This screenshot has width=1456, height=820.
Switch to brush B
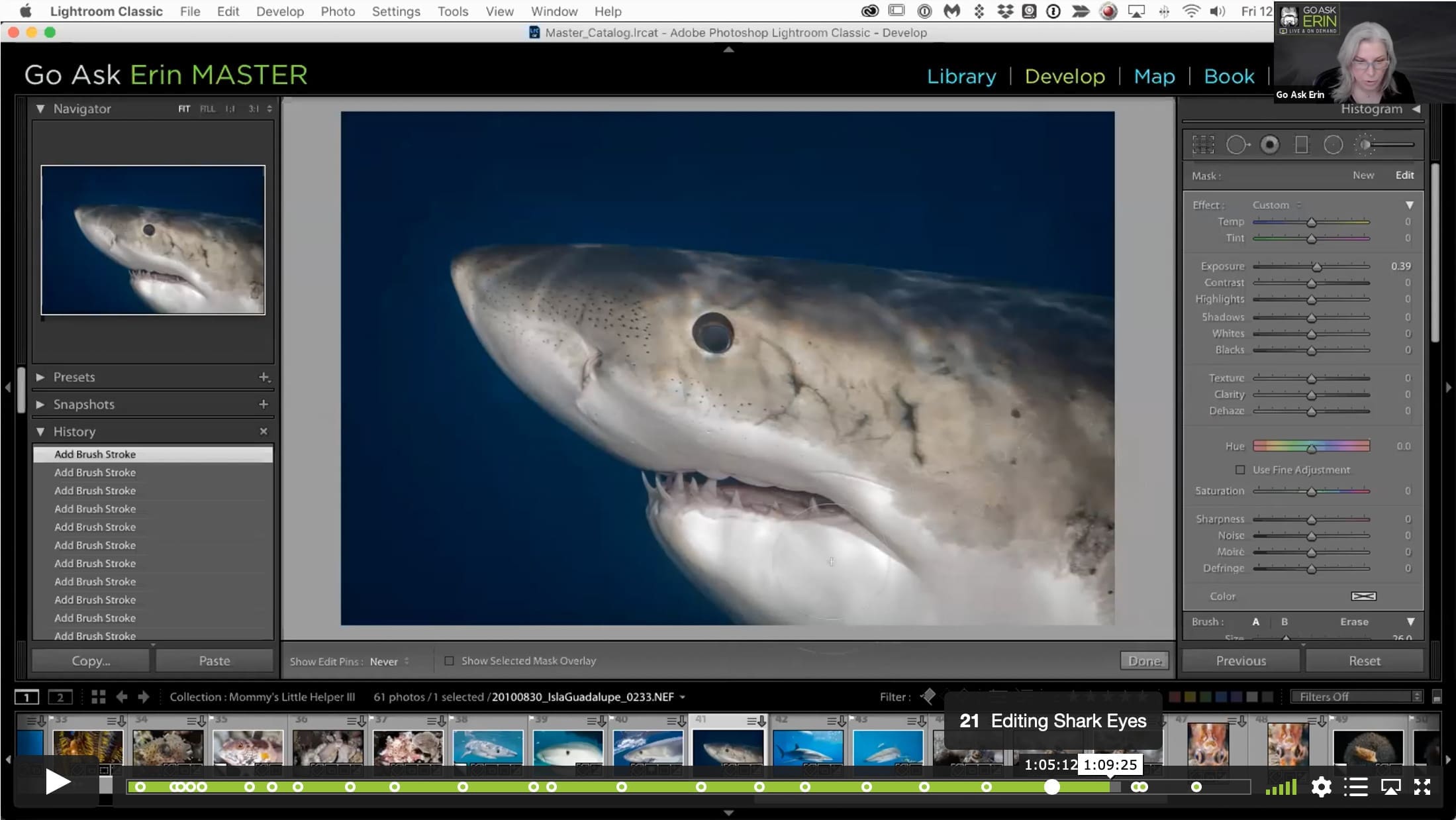click(1285, 622)
